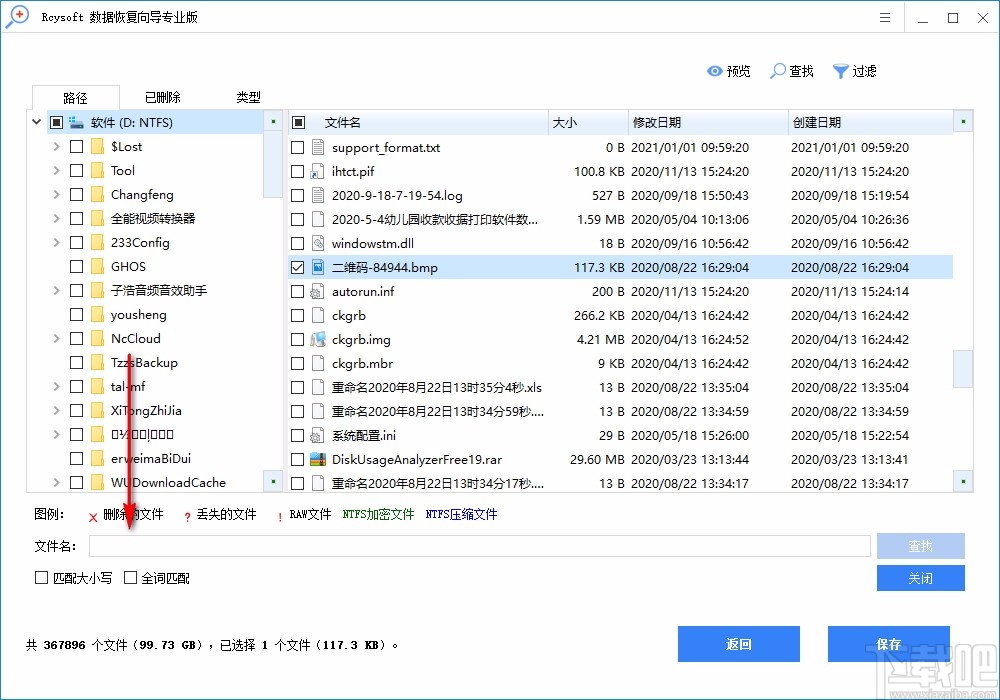Click the 保存 (Save) button
Viewport: 1000px width, 700px height.
pos(889,644)
